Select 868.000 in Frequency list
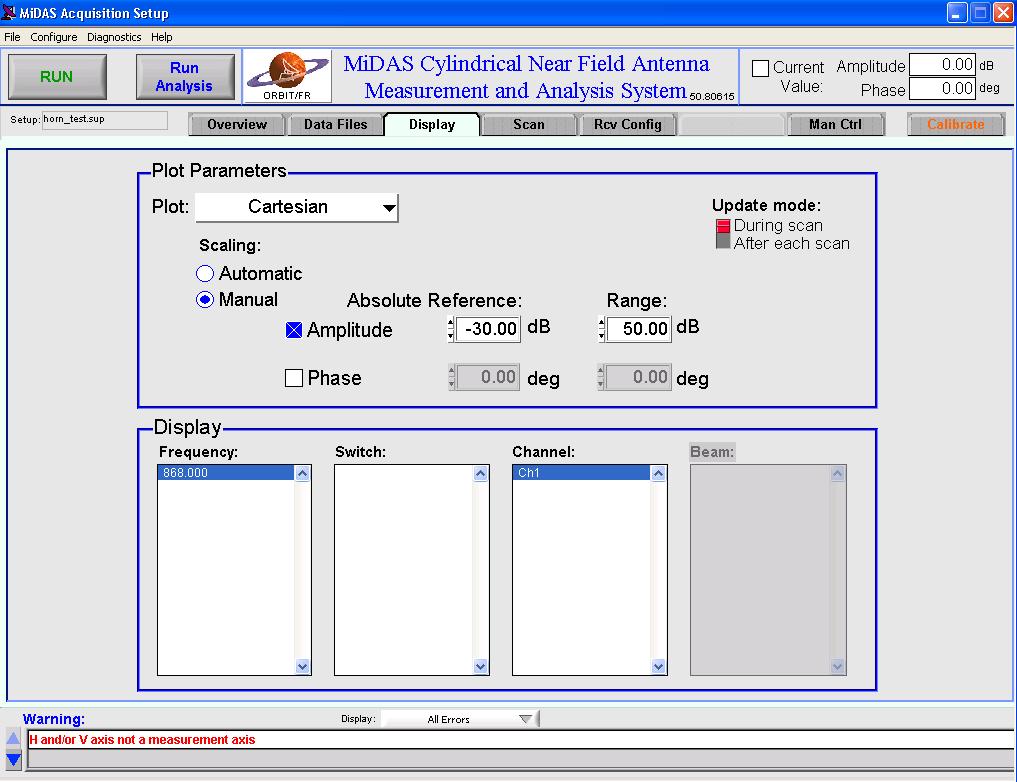This screenshot has height=782, width=1017. 226,473
